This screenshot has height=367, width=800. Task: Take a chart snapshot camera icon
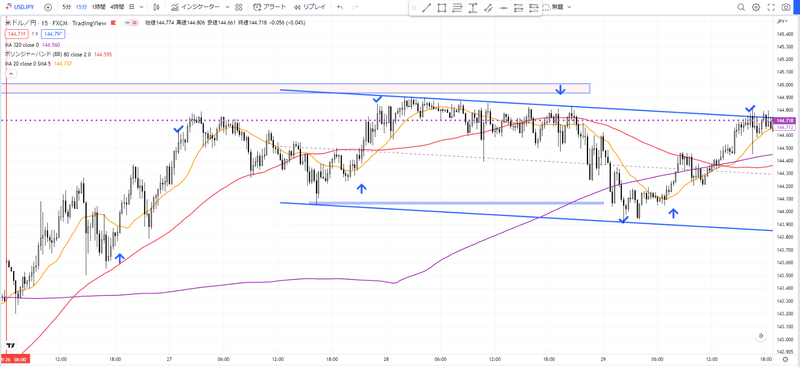click(786, 7)
